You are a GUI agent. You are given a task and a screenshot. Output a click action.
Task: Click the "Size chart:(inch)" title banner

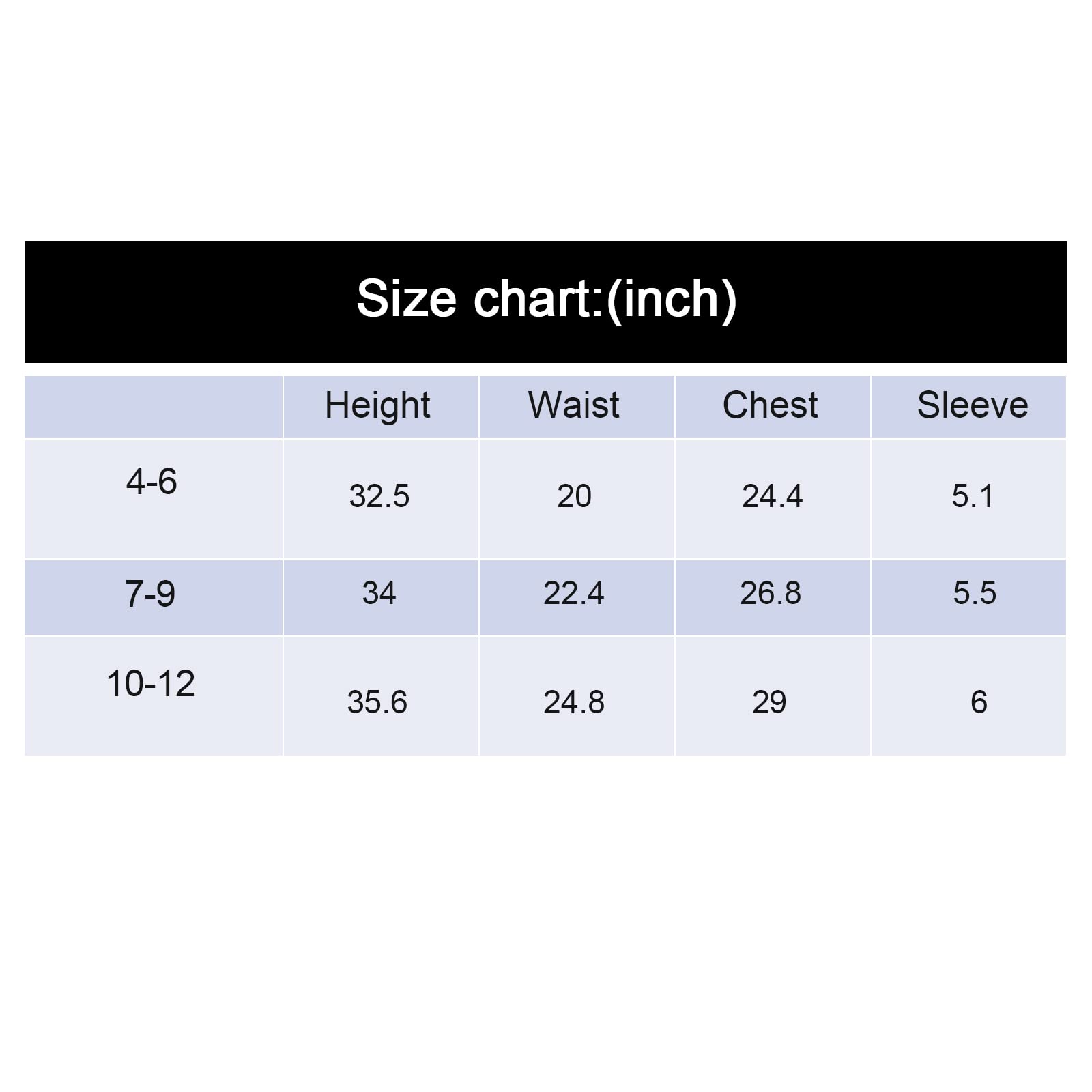pyautogui.click(x=546, y=300)
